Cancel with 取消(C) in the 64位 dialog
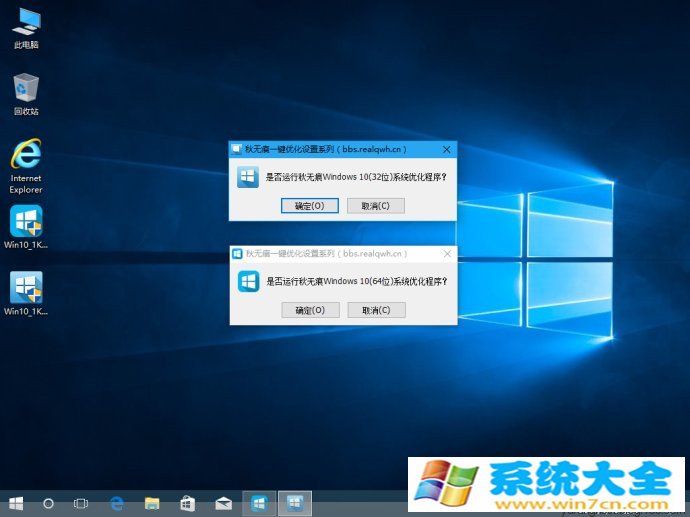Viewport: 690px width, 517px height. coord(376,310)
